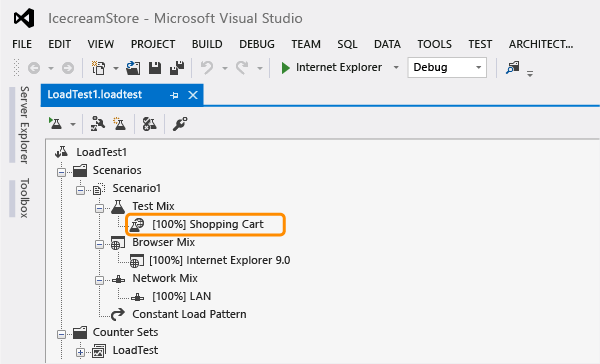
Task: Select the [100%] LAN entry
Action: pyautogui.click(x=181, y=296)
